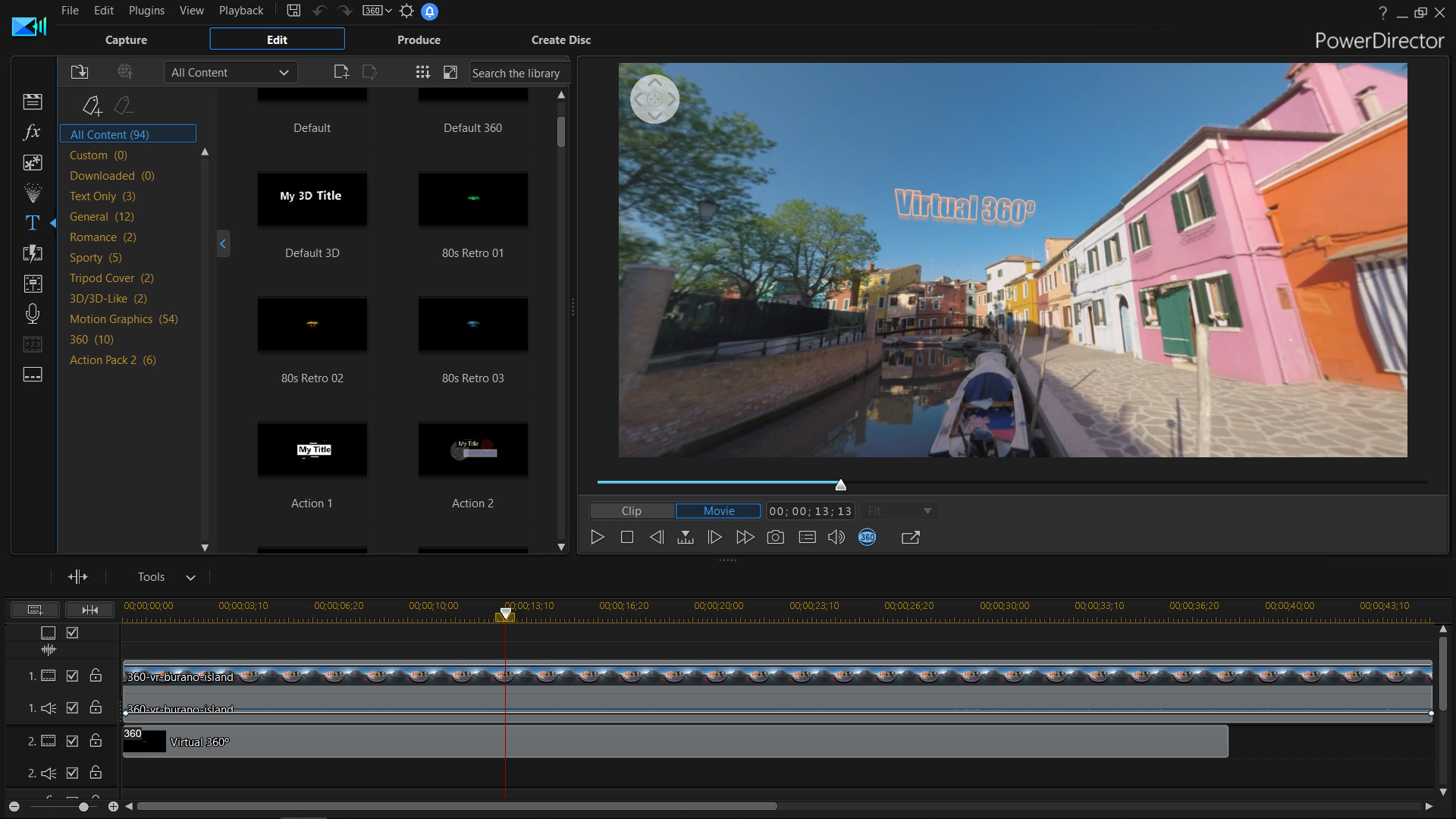
Task: Open the Playback menu
Action: [x=240, y=10]
